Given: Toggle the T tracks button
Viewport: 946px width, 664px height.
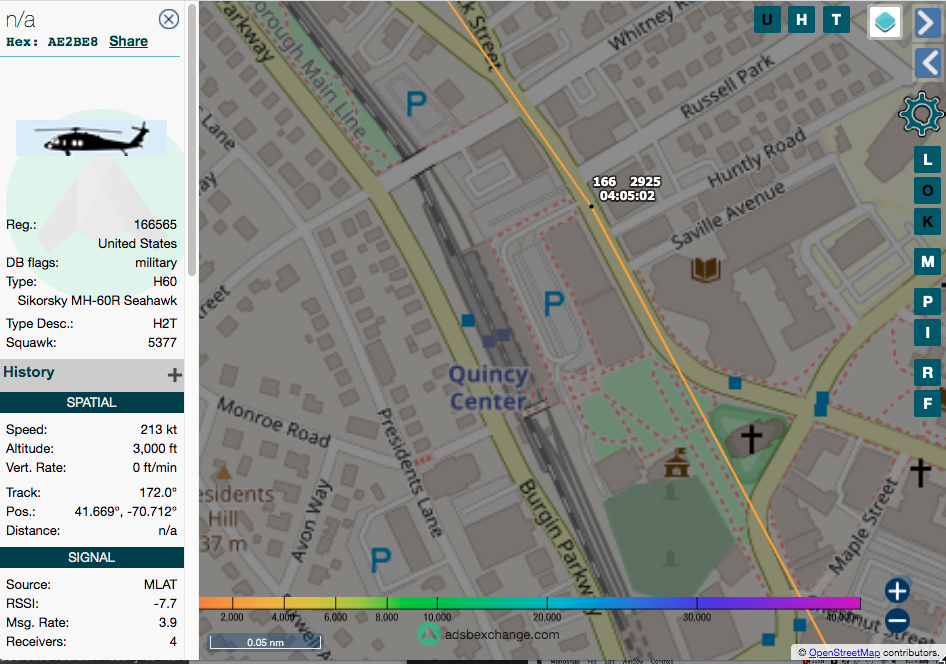Looking at the screenshot, I should 836,19.
